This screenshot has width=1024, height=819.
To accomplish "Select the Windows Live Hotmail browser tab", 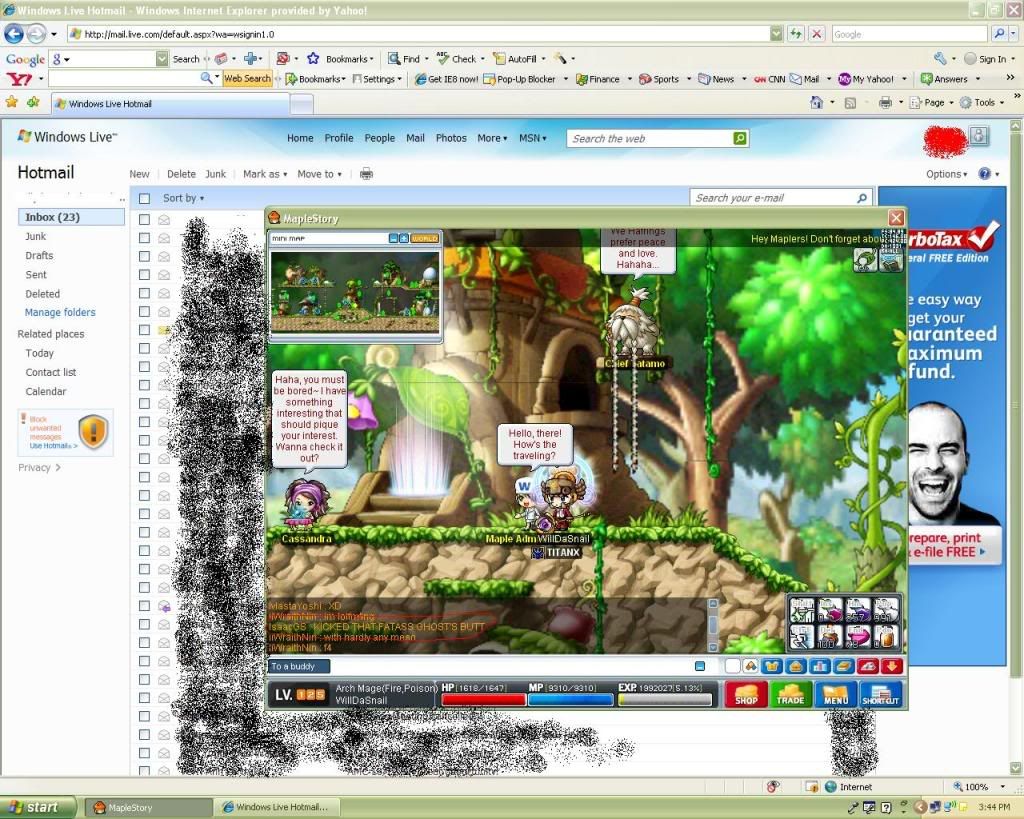I will point(170,103).
